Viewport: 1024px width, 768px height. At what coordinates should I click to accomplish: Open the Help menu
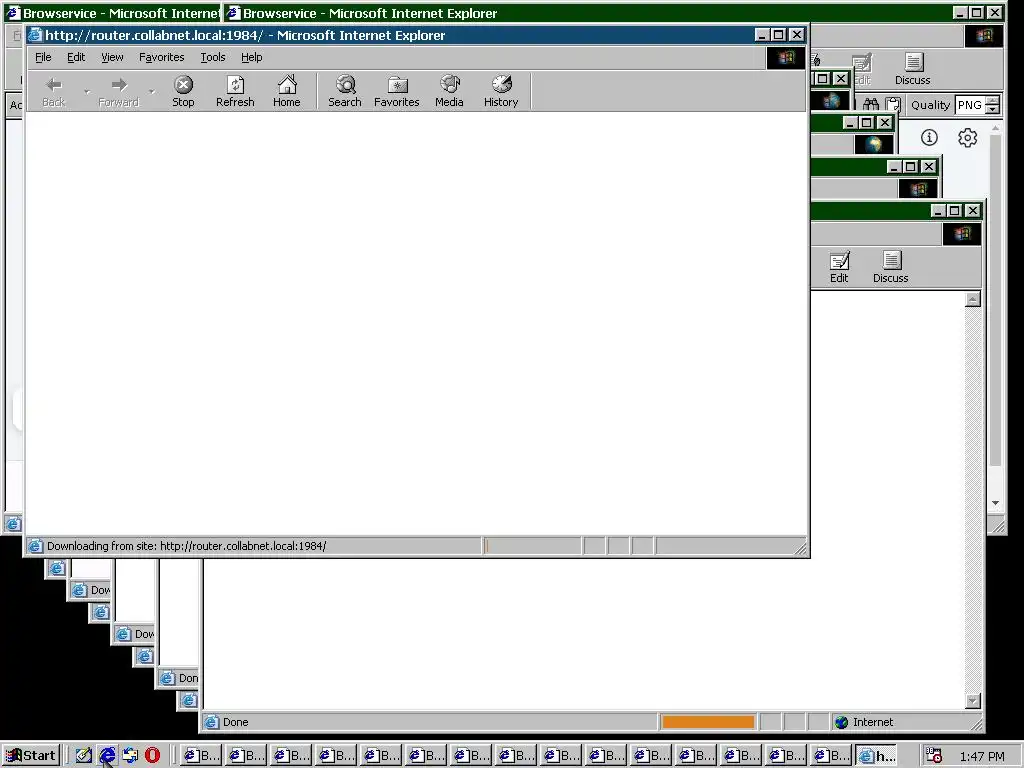[251, 57]
